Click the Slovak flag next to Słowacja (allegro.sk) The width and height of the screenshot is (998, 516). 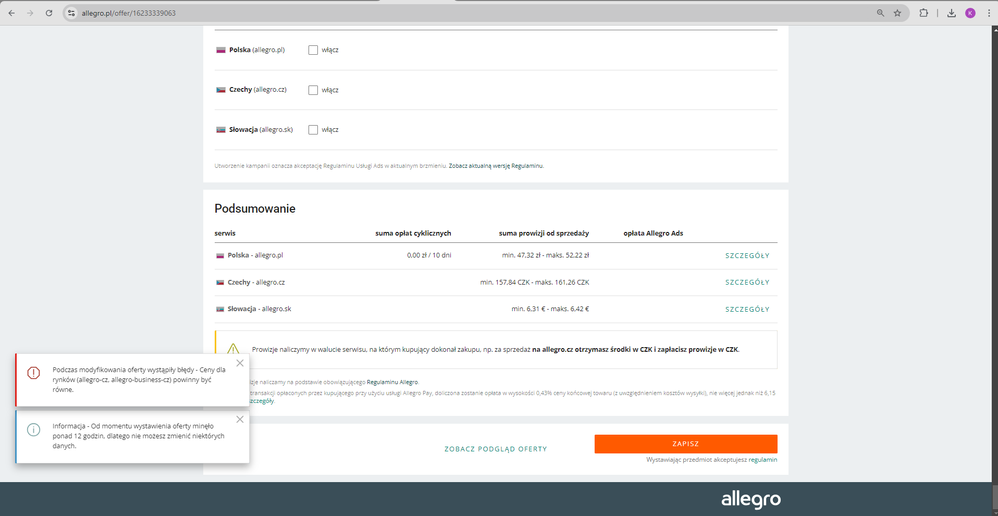click(x=221, y=130)
